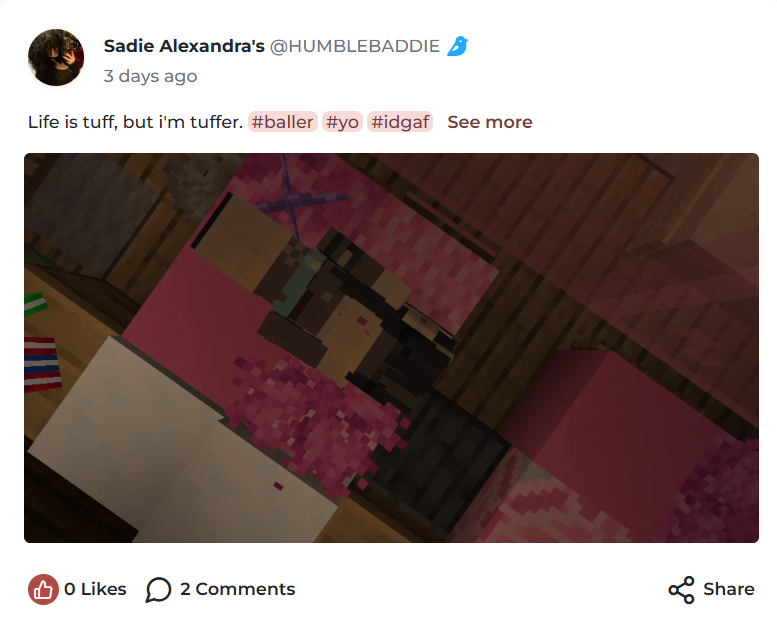Open Sadie Alexandra's round profile avatar
The height and width of the screenshot is (627, 777).
point(56,57)
